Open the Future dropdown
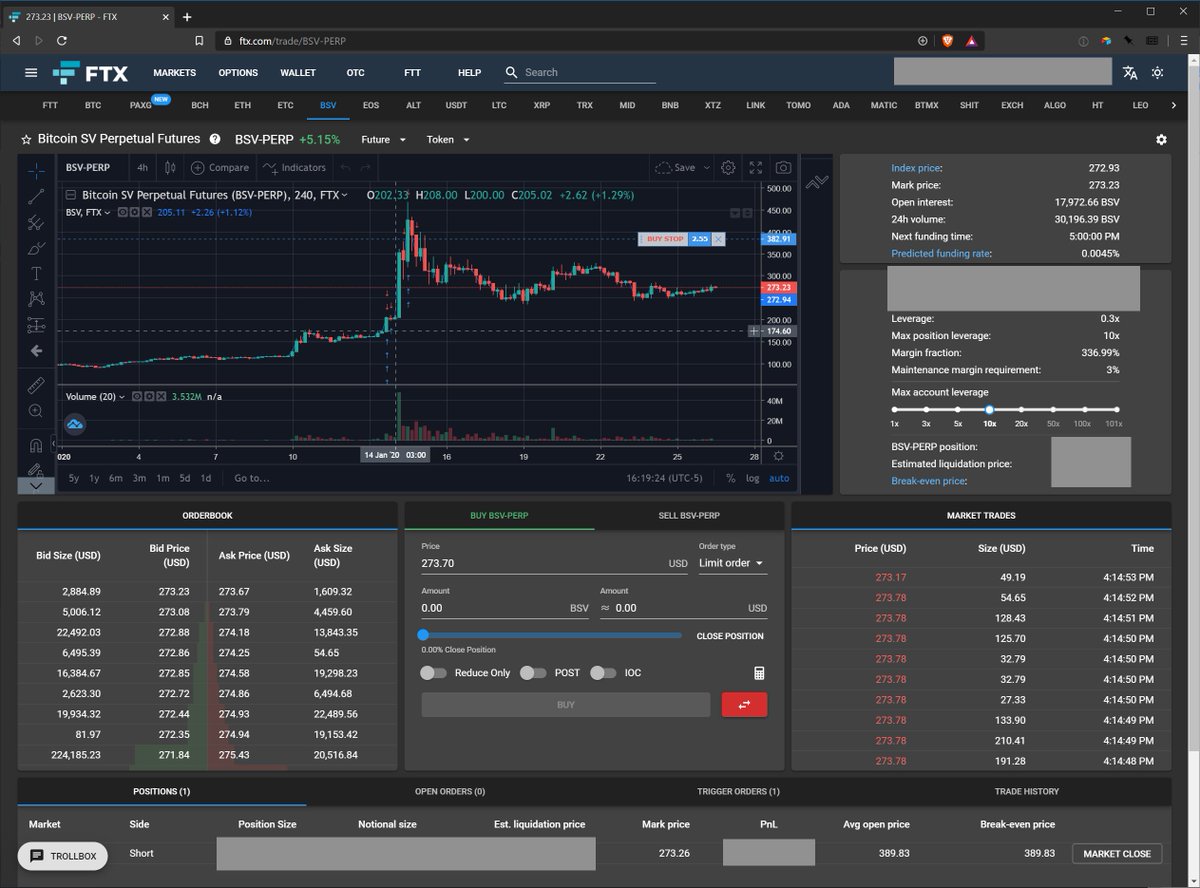The height and width of the screenshot is (888, 1200). coord(383,140)
